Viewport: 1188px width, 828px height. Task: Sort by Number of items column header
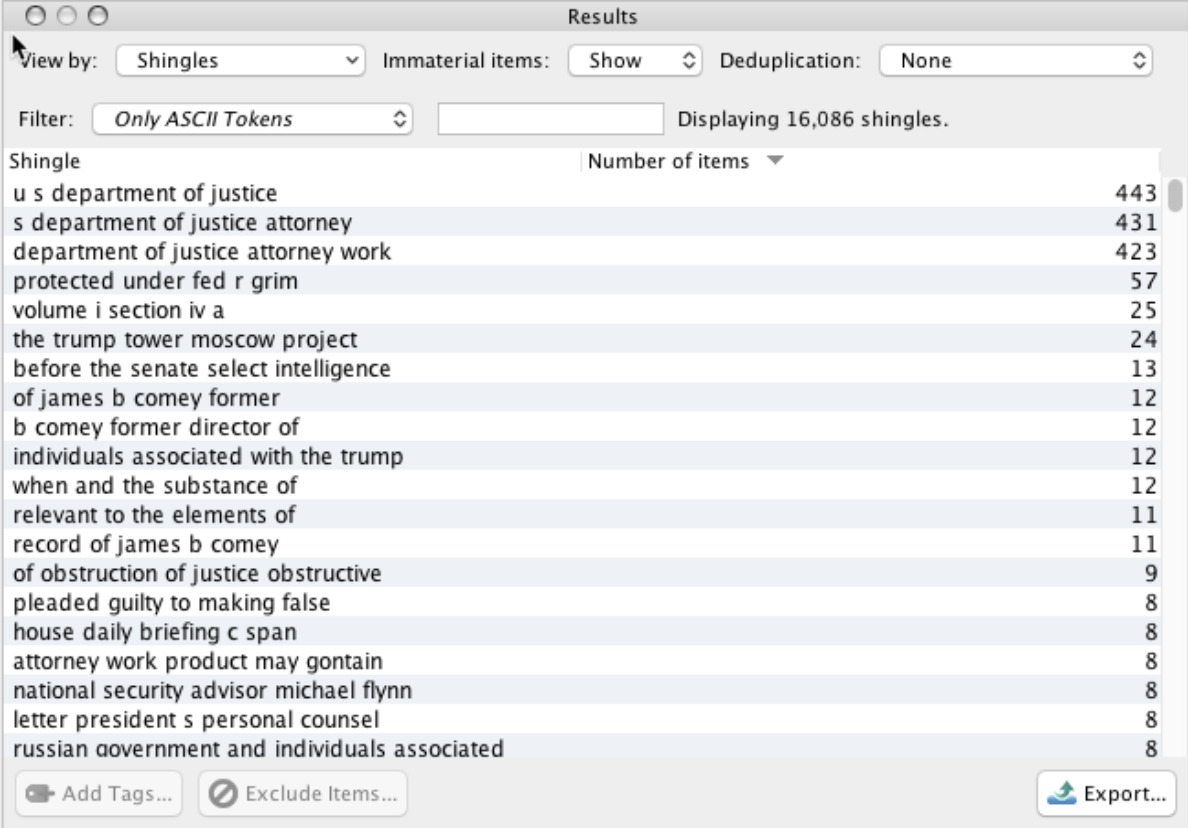(870, 161)
